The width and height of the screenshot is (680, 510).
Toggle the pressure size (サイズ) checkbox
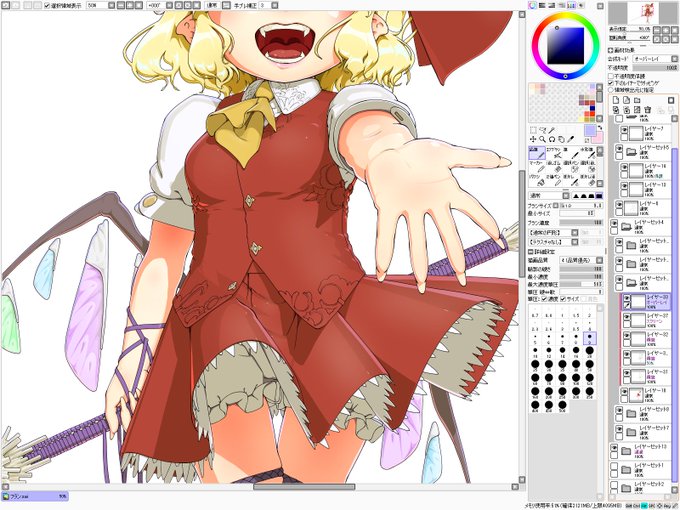point(563,299)
